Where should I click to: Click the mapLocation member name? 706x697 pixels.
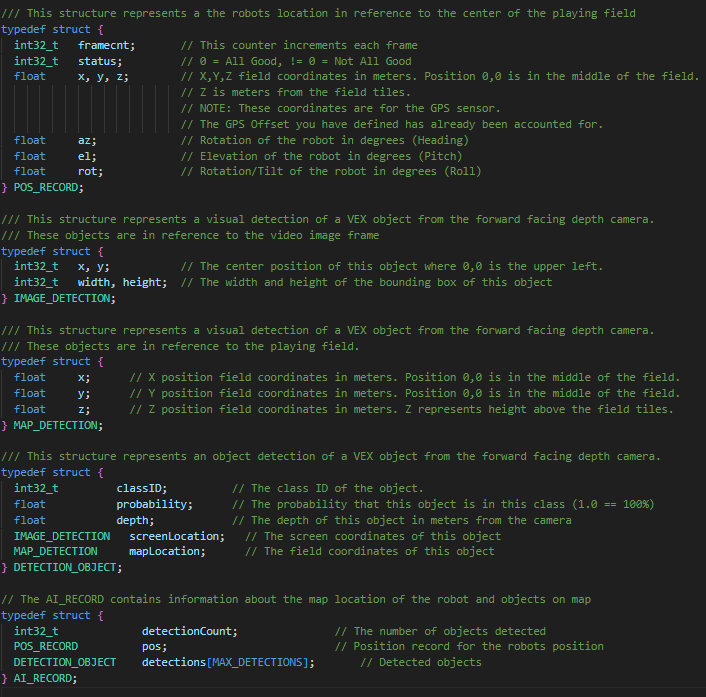pos(164,551)
